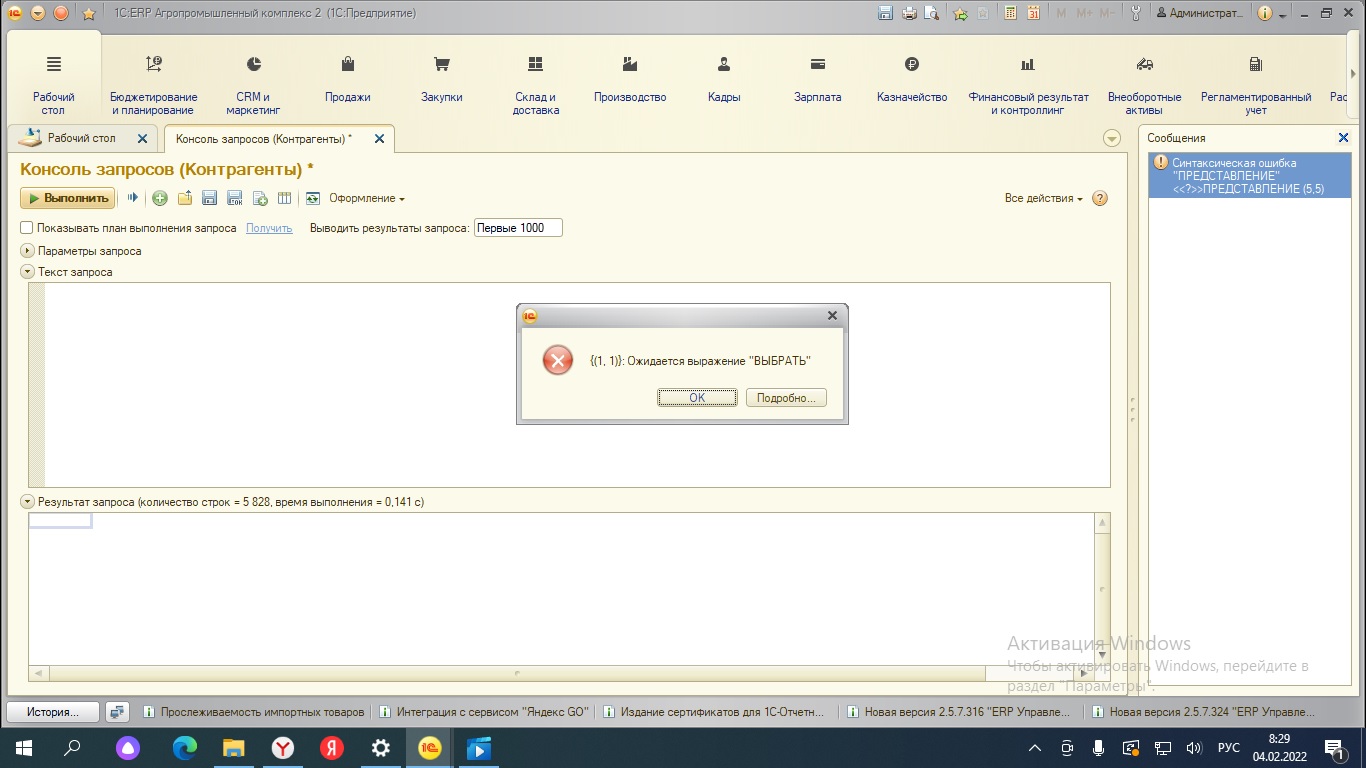Open the Производство section
Viewport: 1366px width, 768px height.
point(630,80)
